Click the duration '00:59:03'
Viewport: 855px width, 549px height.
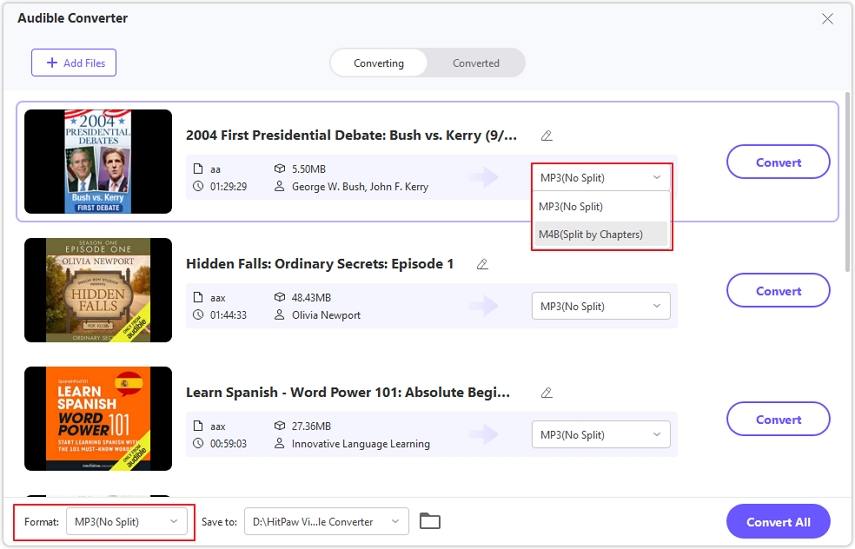coord(228,444)
